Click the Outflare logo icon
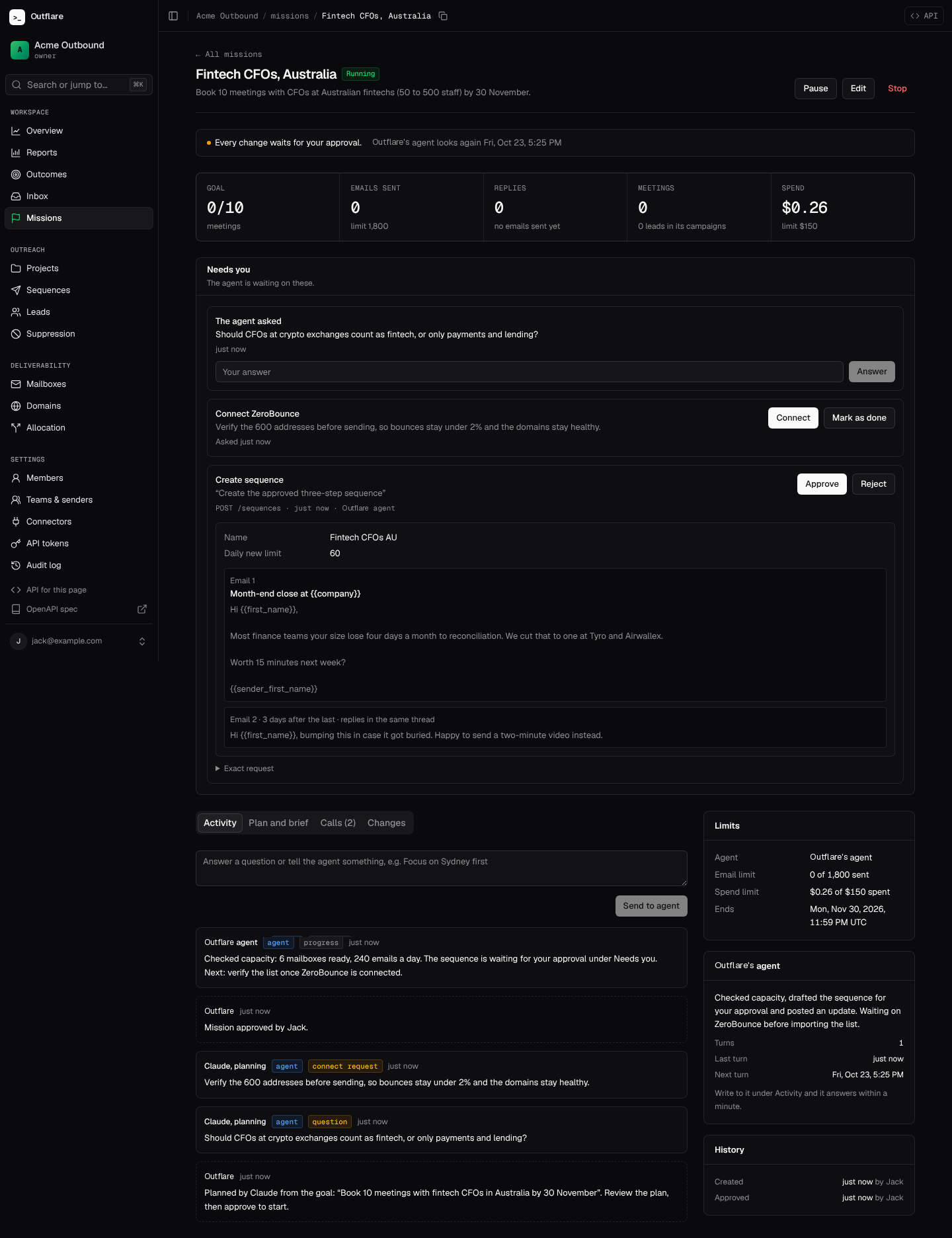 17,17
